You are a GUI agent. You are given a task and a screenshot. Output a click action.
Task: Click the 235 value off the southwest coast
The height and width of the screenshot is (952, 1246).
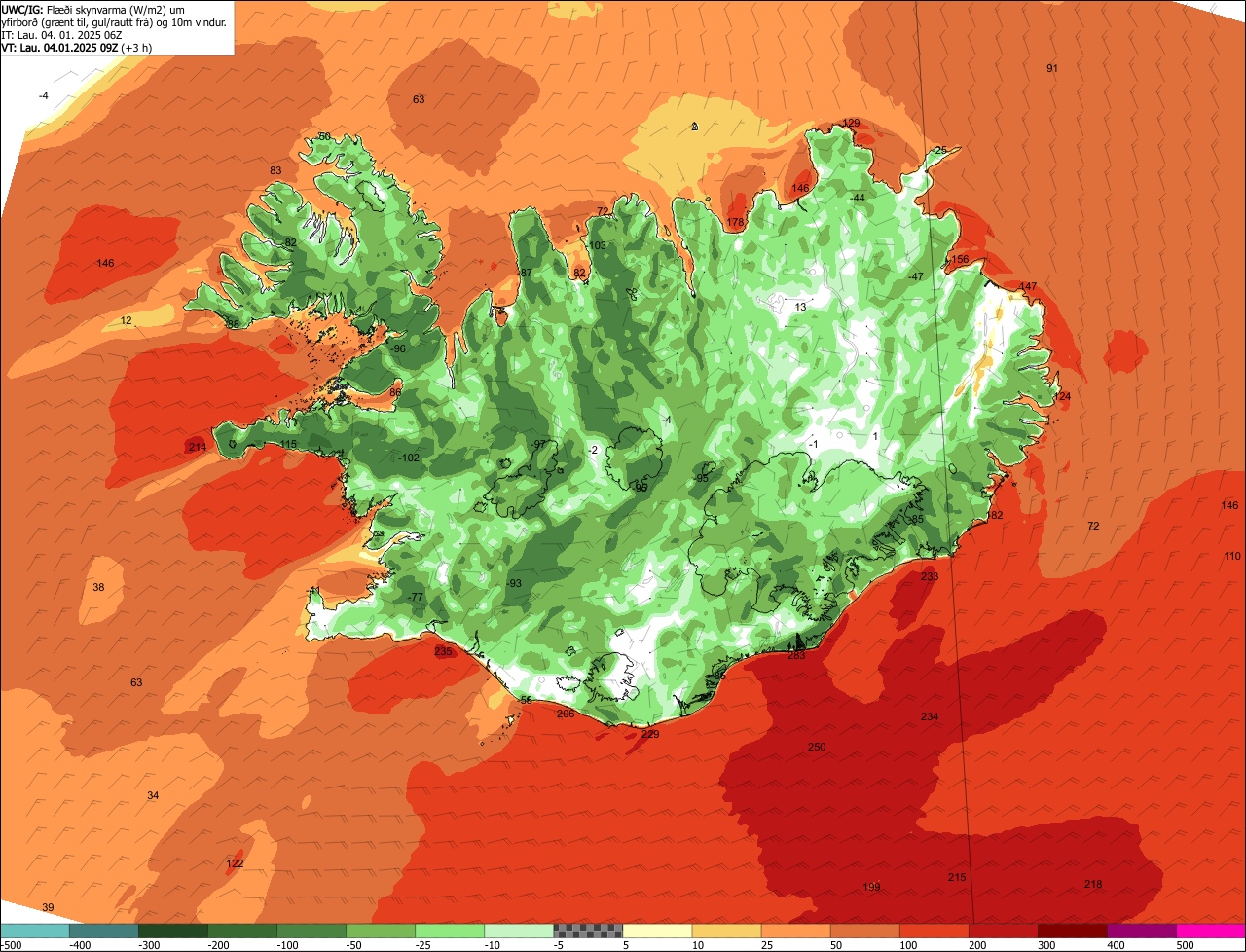click(x=443, y=651)
